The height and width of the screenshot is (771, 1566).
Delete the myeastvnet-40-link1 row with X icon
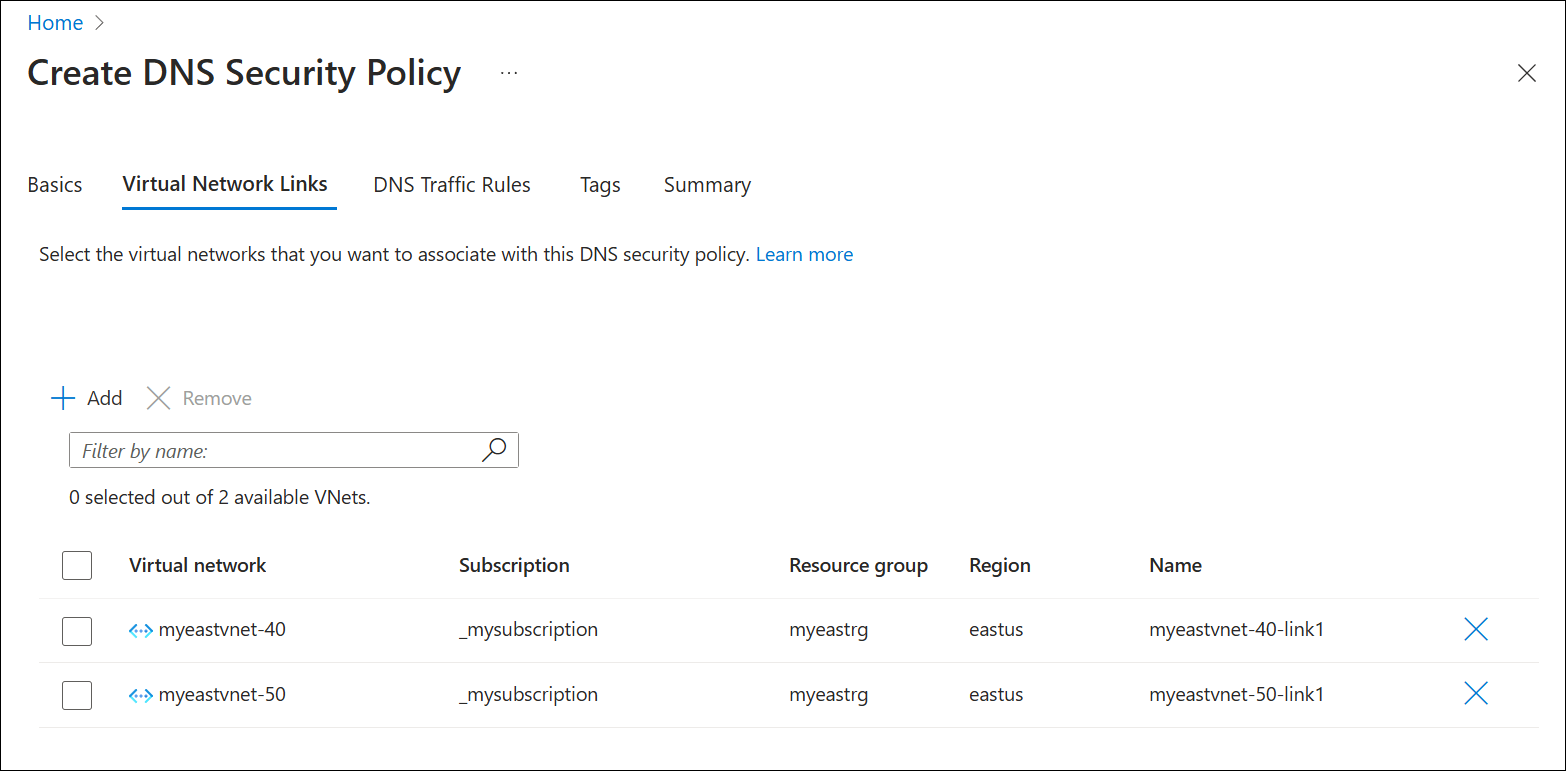click(1476, 629)
